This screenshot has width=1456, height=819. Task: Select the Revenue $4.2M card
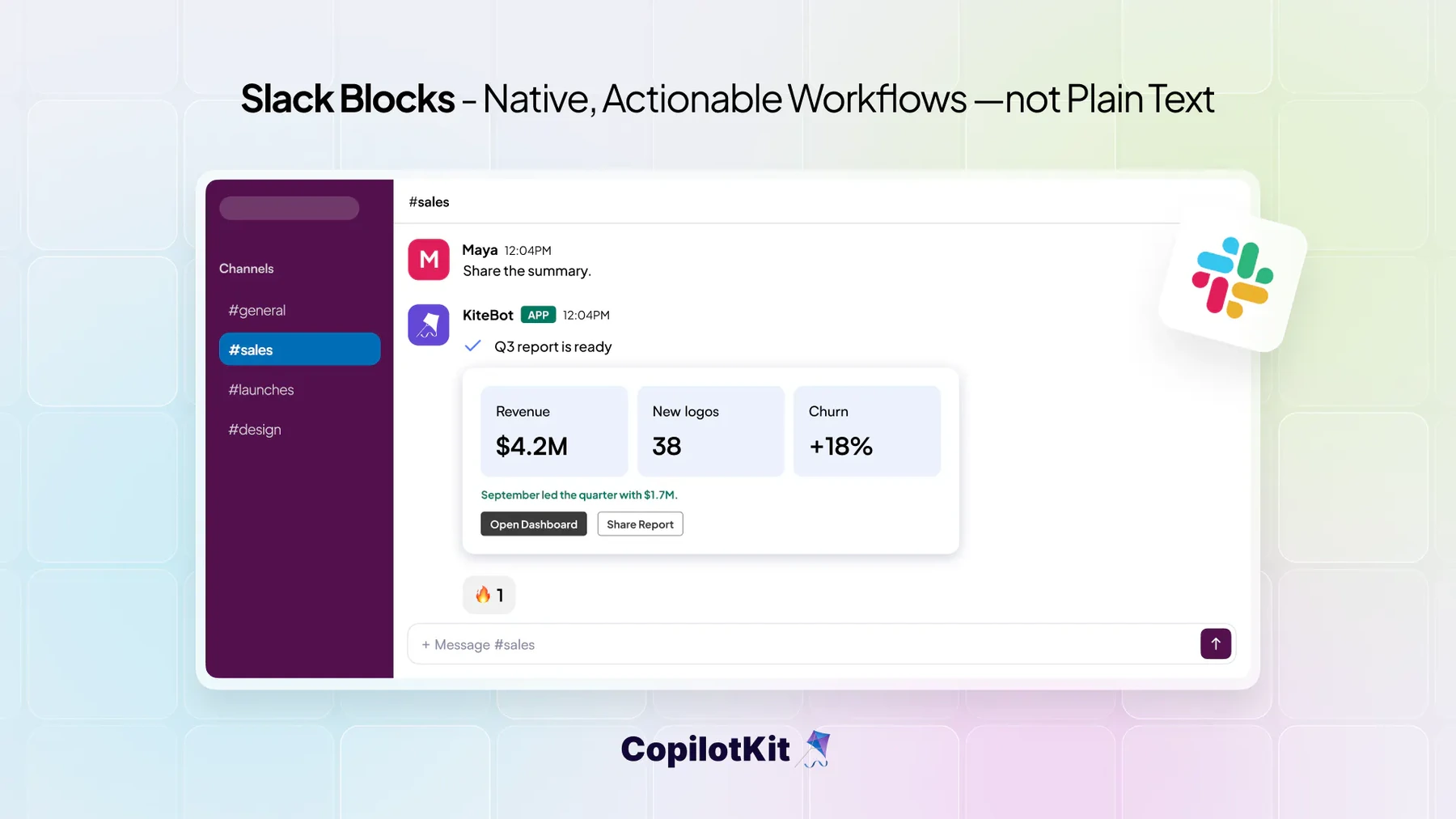(x=554, y=431)
